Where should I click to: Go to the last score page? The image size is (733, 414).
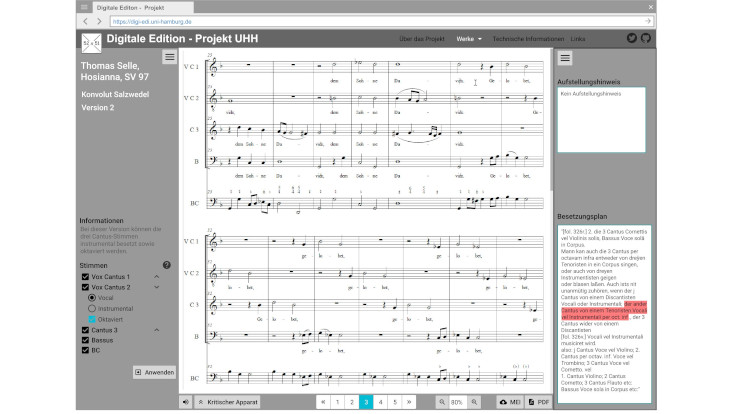pos(409,402)
